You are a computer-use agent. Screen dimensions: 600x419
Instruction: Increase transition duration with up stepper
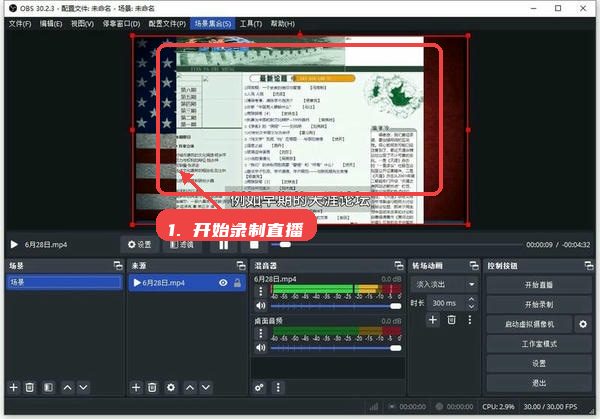pos(471,299)
